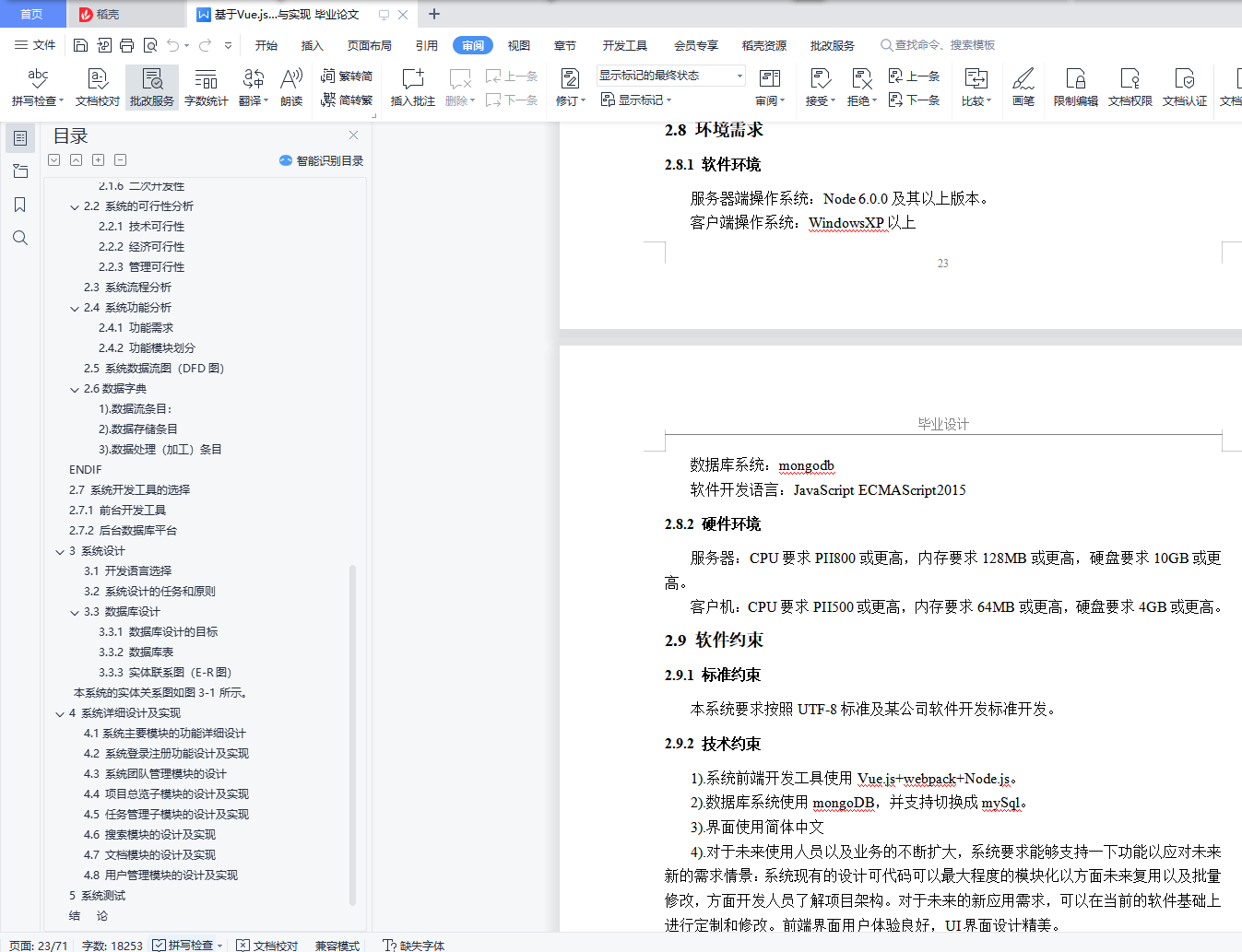Click the print icon in quick access toolbar
The image size is (1242, 952).
[126, 45]
